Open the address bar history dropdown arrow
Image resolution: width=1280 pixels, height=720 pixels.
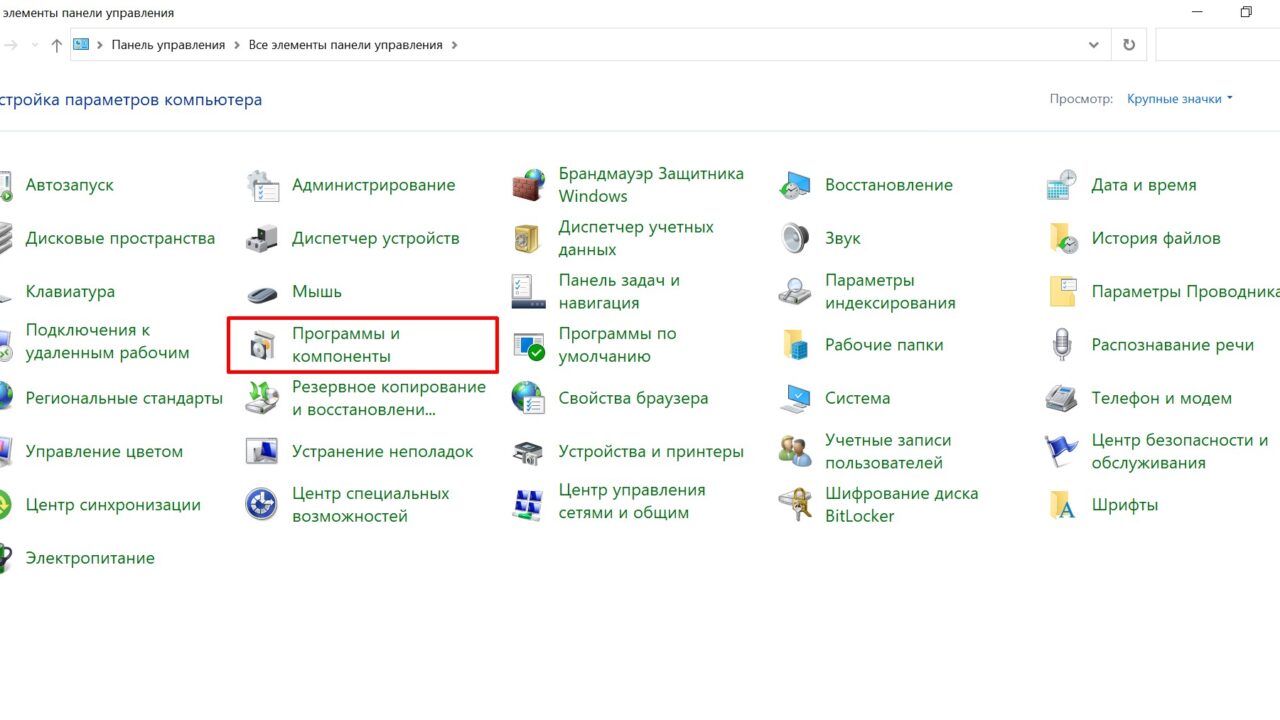coord(1093,45)
